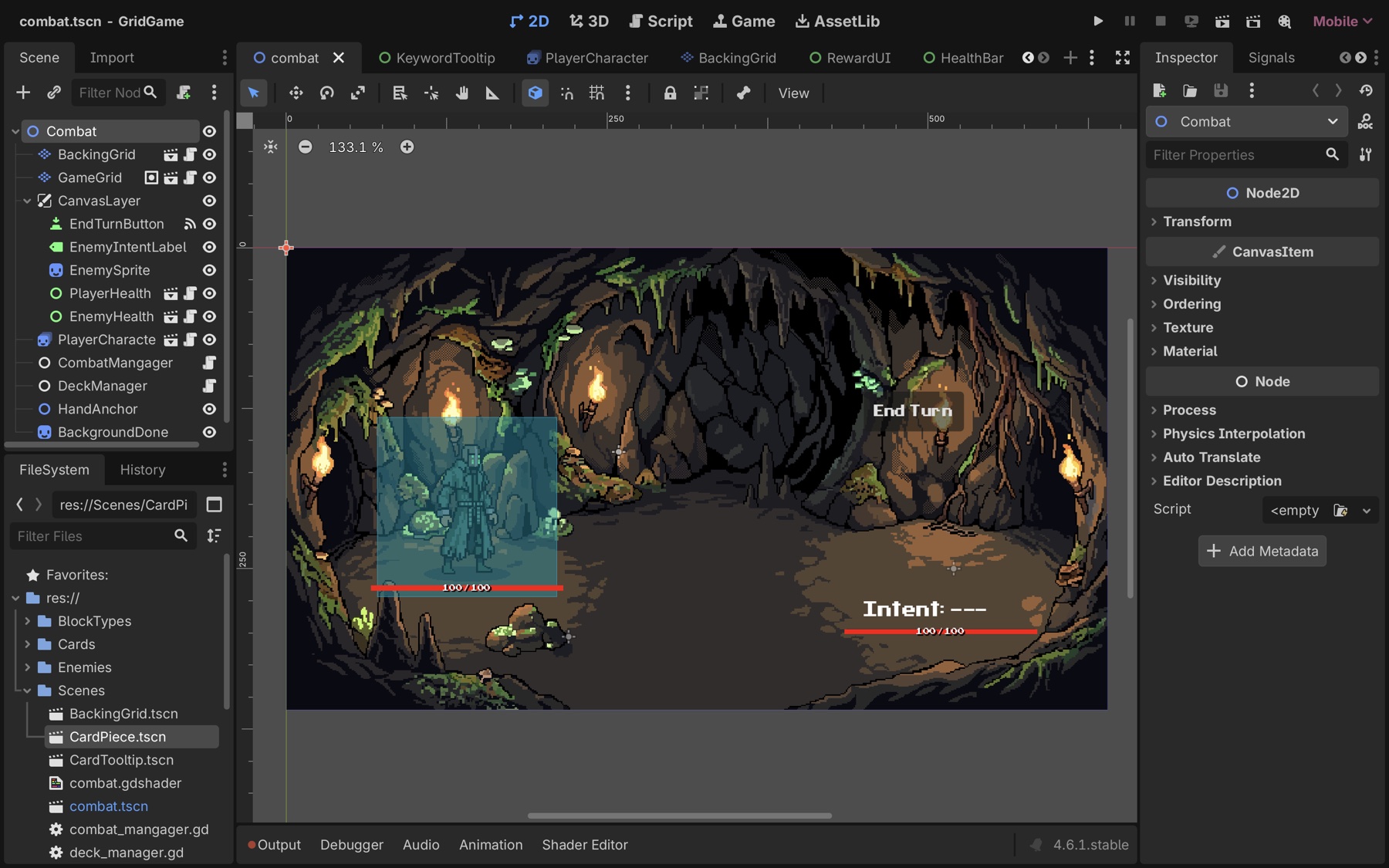1389x868 pixels.
Task: Toggle visibility of BackgroundDone
Action: [x=209, y=432]
